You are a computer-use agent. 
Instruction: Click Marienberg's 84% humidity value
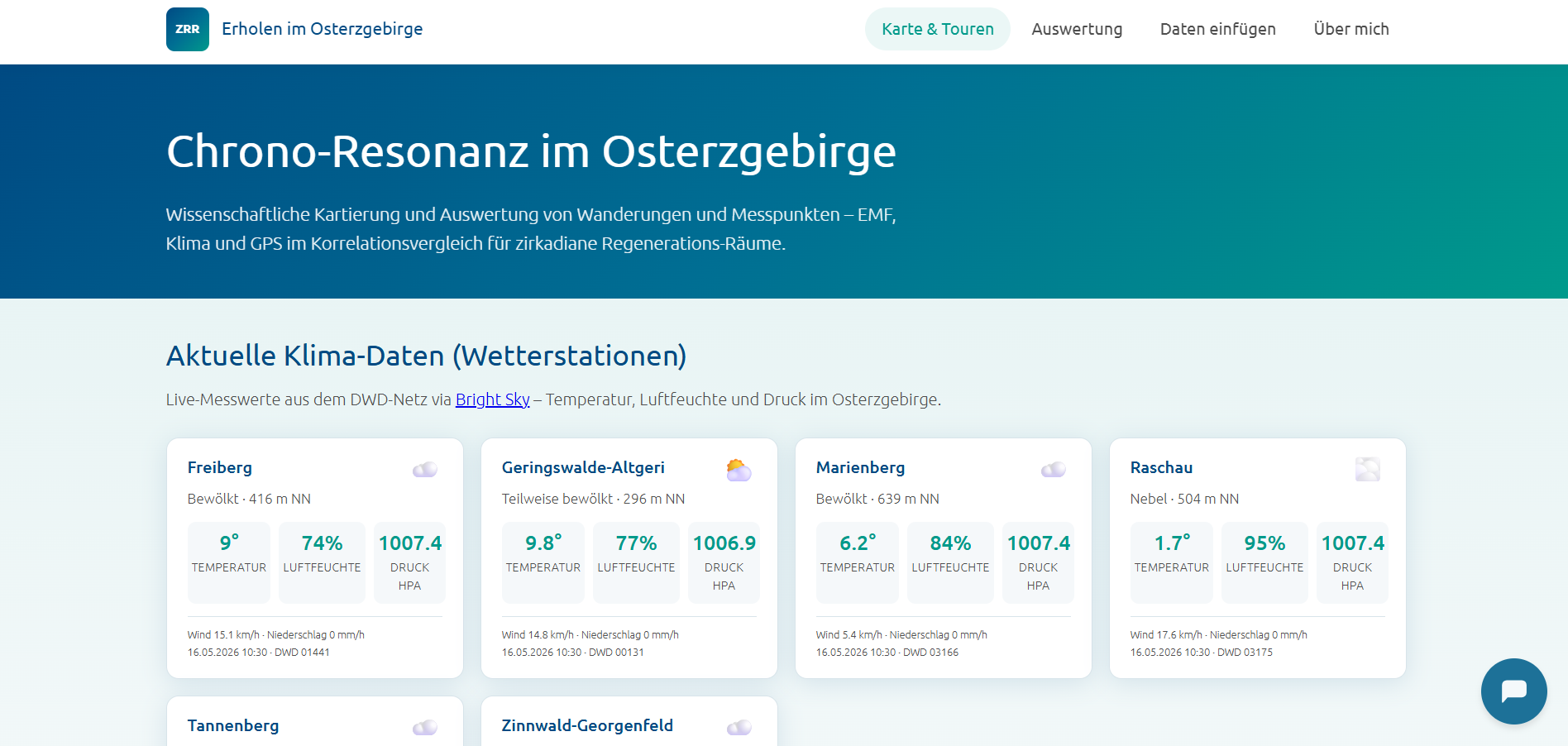point(950,543)
